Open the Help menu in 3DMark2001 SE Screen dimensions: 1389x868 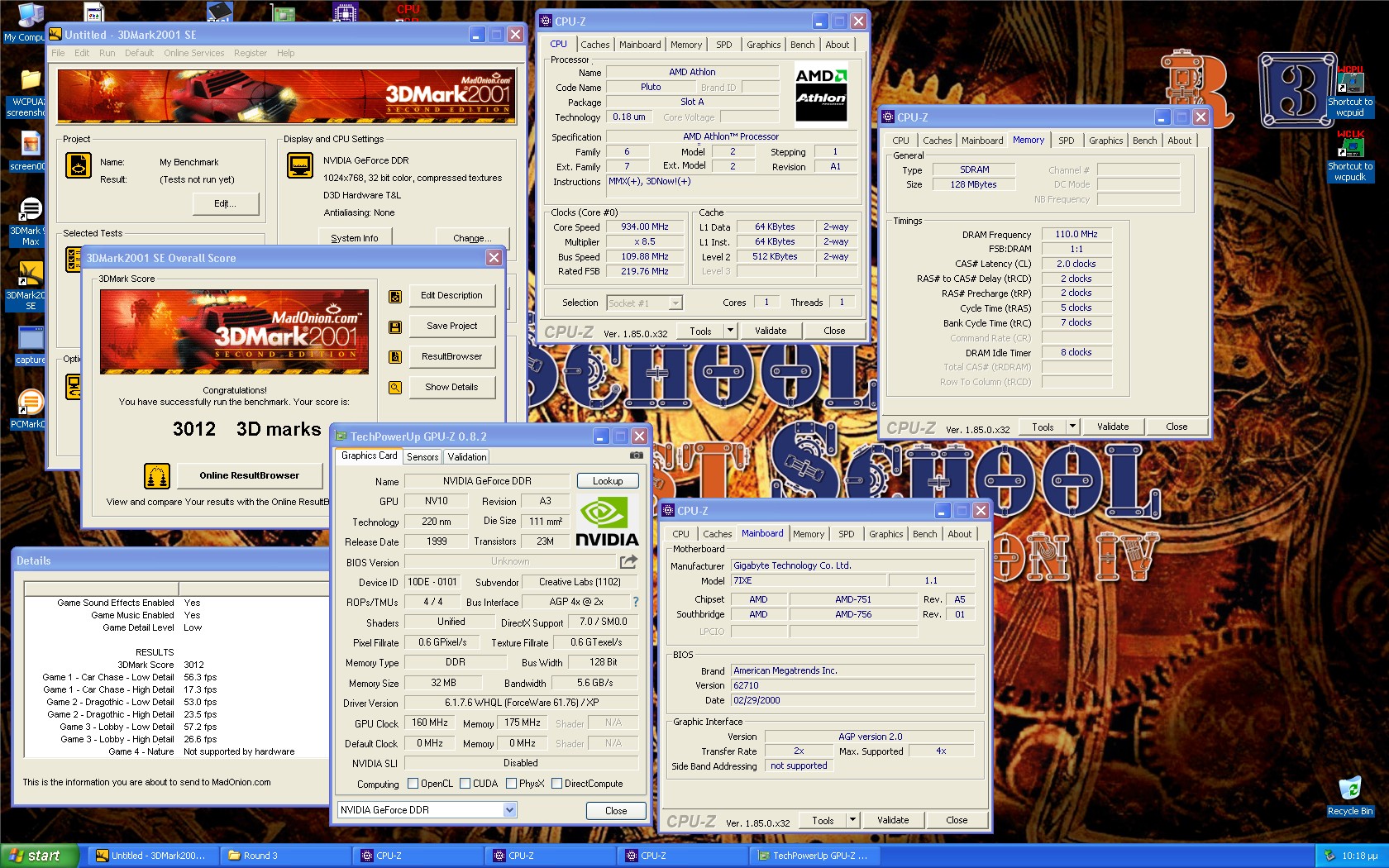pos(285,53)
